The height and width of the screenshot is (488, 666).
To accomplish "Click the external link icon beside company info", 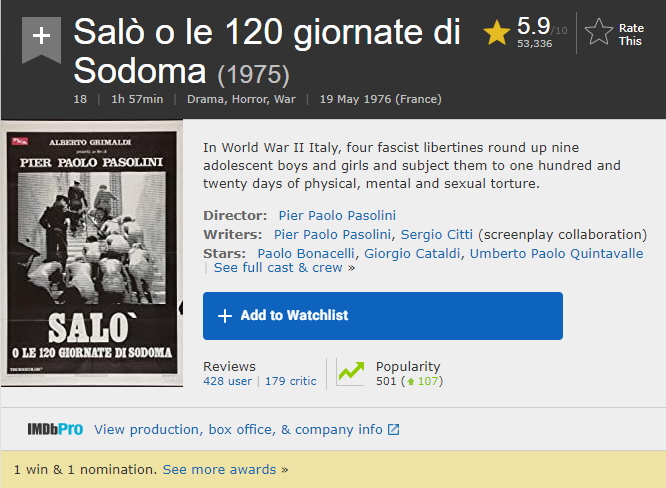I will (x=394, y=430).
